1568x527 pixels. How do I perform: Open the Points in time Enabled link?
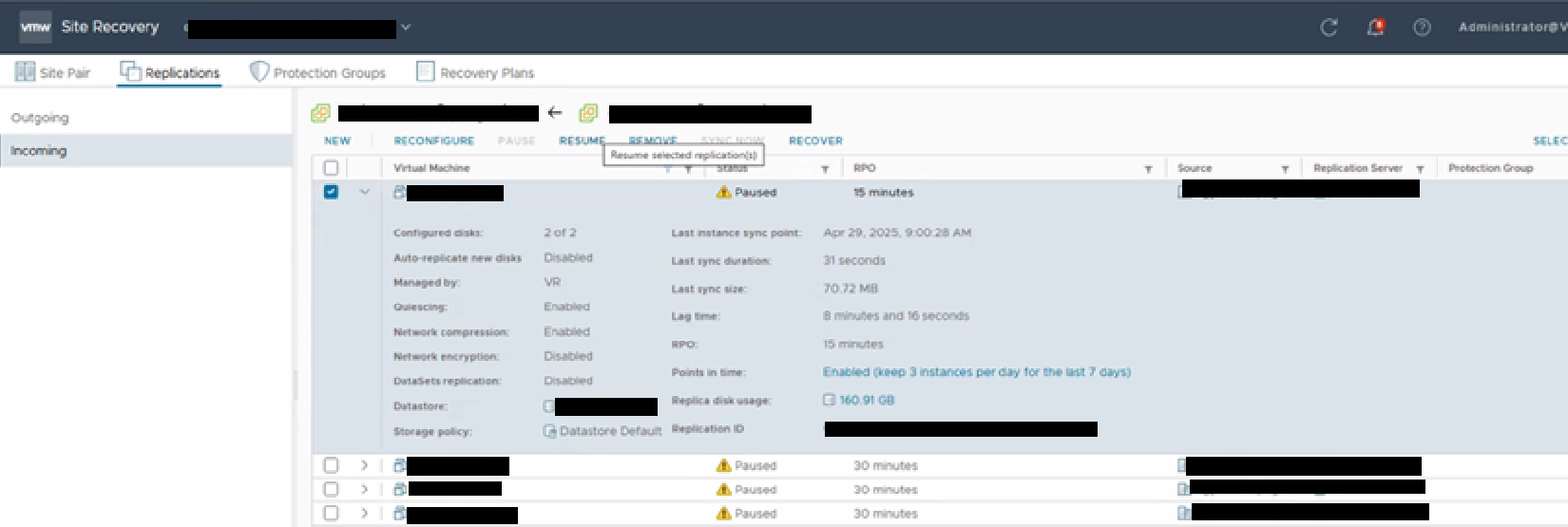(976, 372)
